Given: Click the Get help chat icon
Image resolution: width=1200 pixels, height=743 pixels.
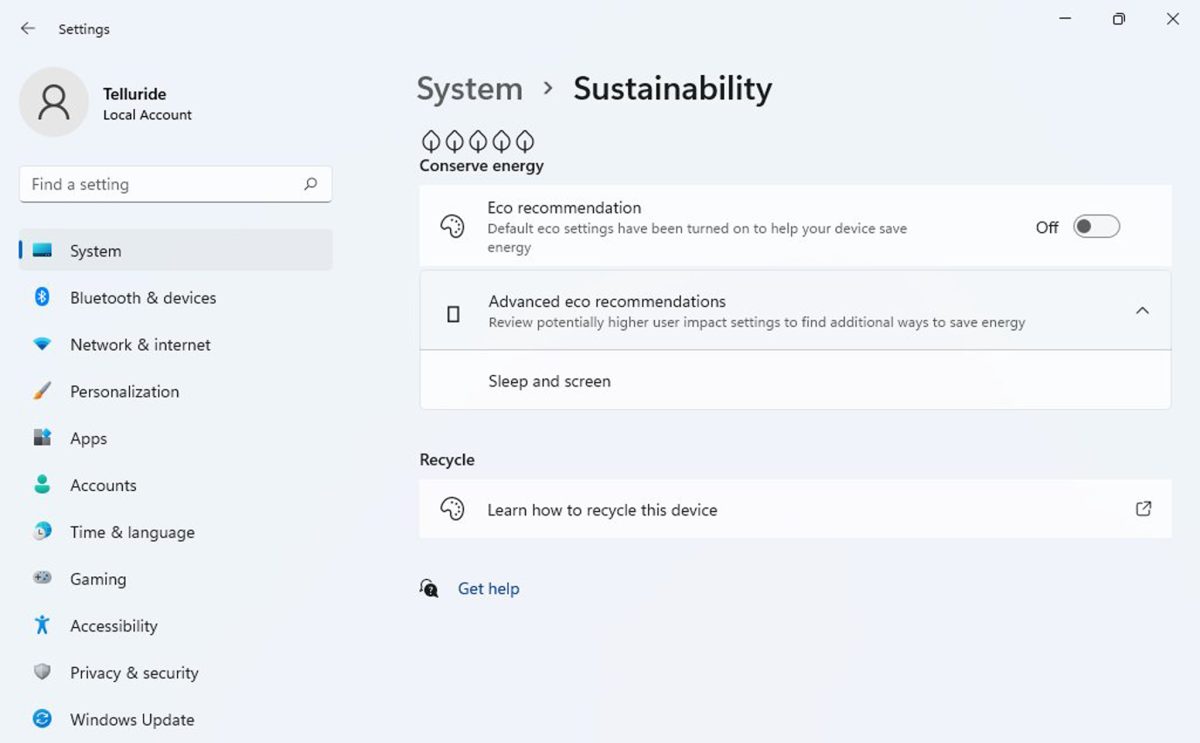Looking at the screenshot, I should point(429,588).
